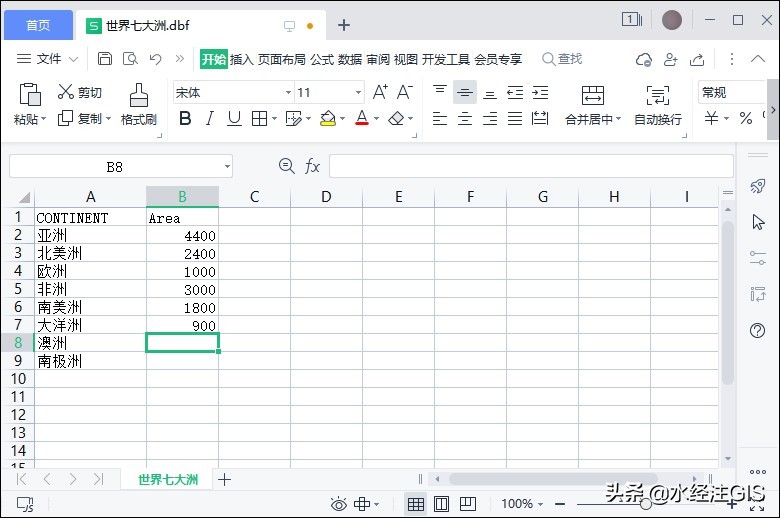Viewport: 780px width, 518px height.
Task: Open Print Preview icon
Action: click(130, 59)
